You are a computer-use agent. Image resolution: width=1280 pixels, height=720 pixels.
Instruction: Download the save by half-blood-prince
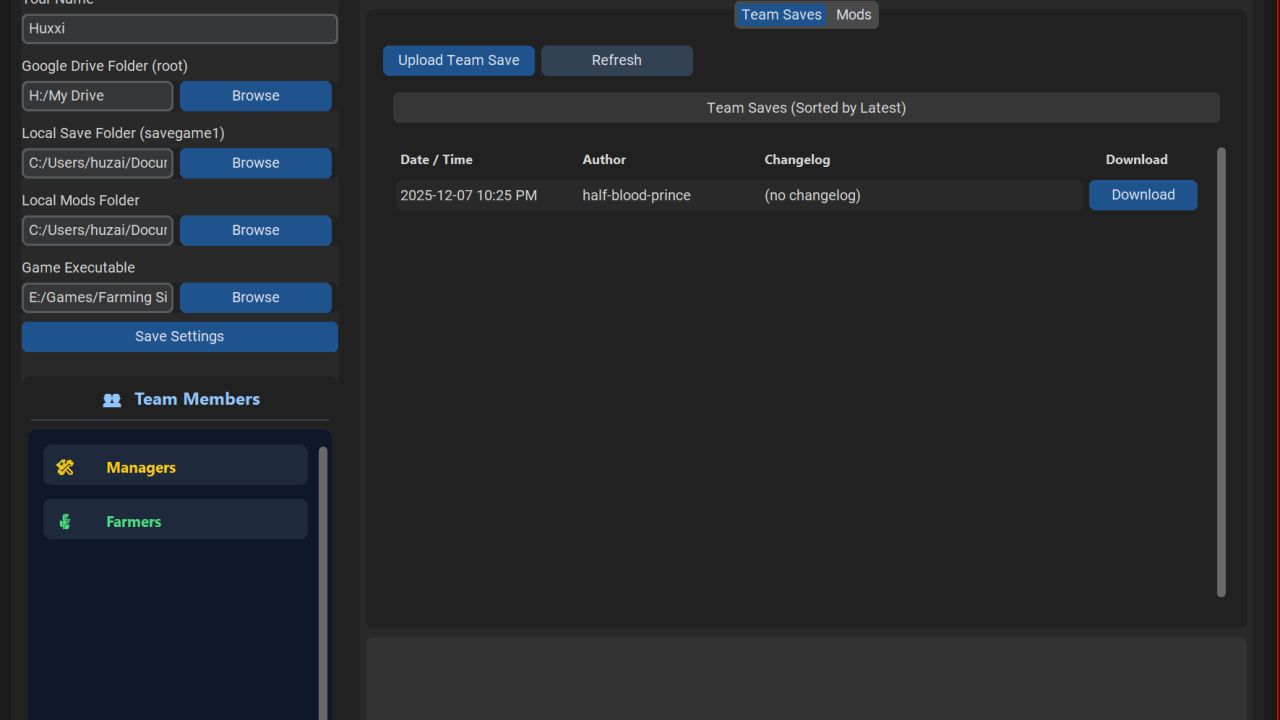coord(1143,194)
